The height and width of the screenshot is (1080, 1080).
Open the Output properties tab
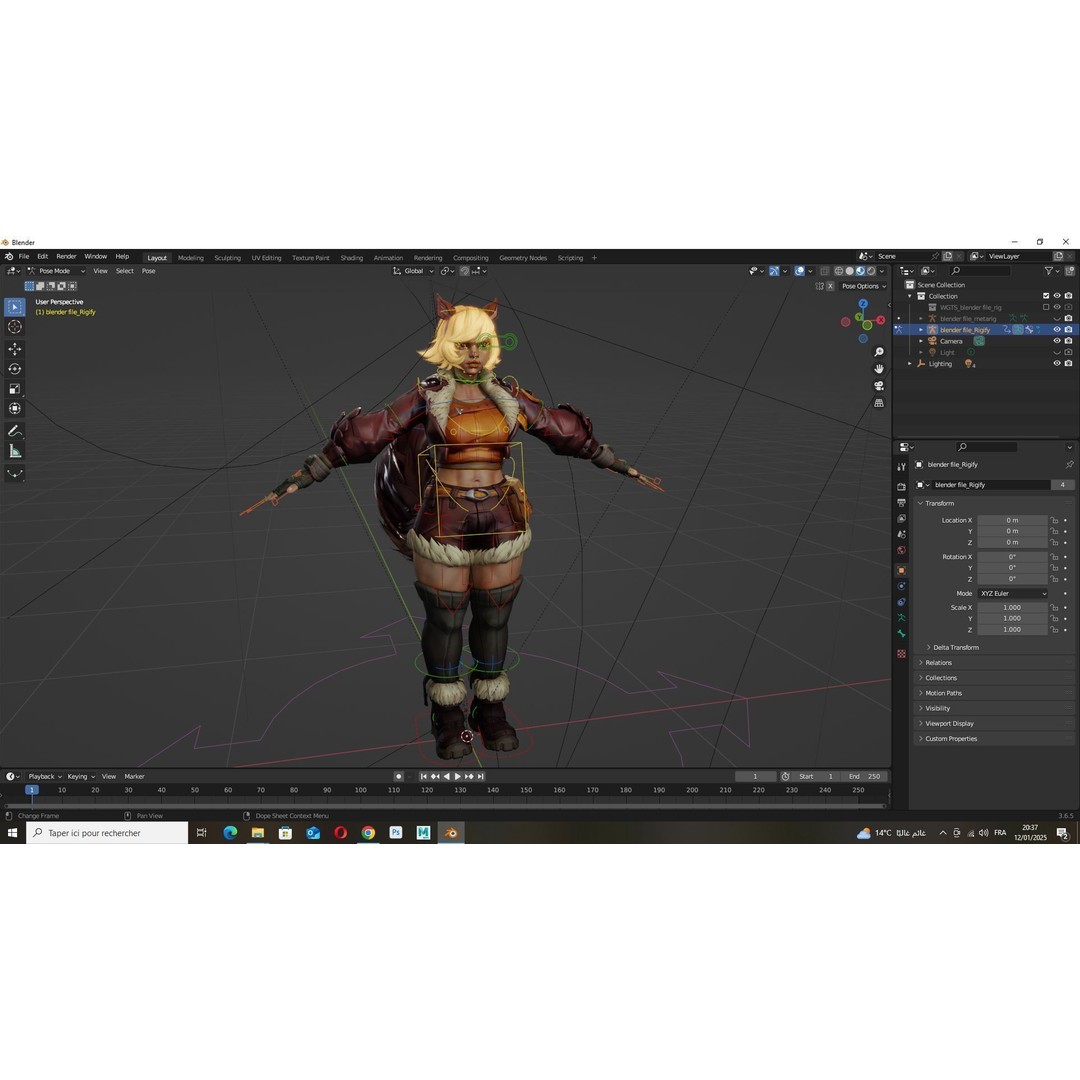coord(901,503)
